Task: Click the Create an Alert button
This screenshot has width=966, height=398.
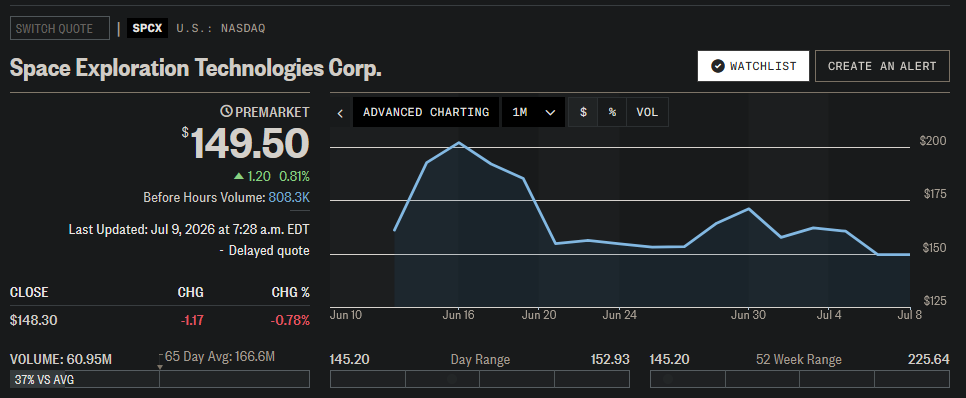Action: coord(882,66)
